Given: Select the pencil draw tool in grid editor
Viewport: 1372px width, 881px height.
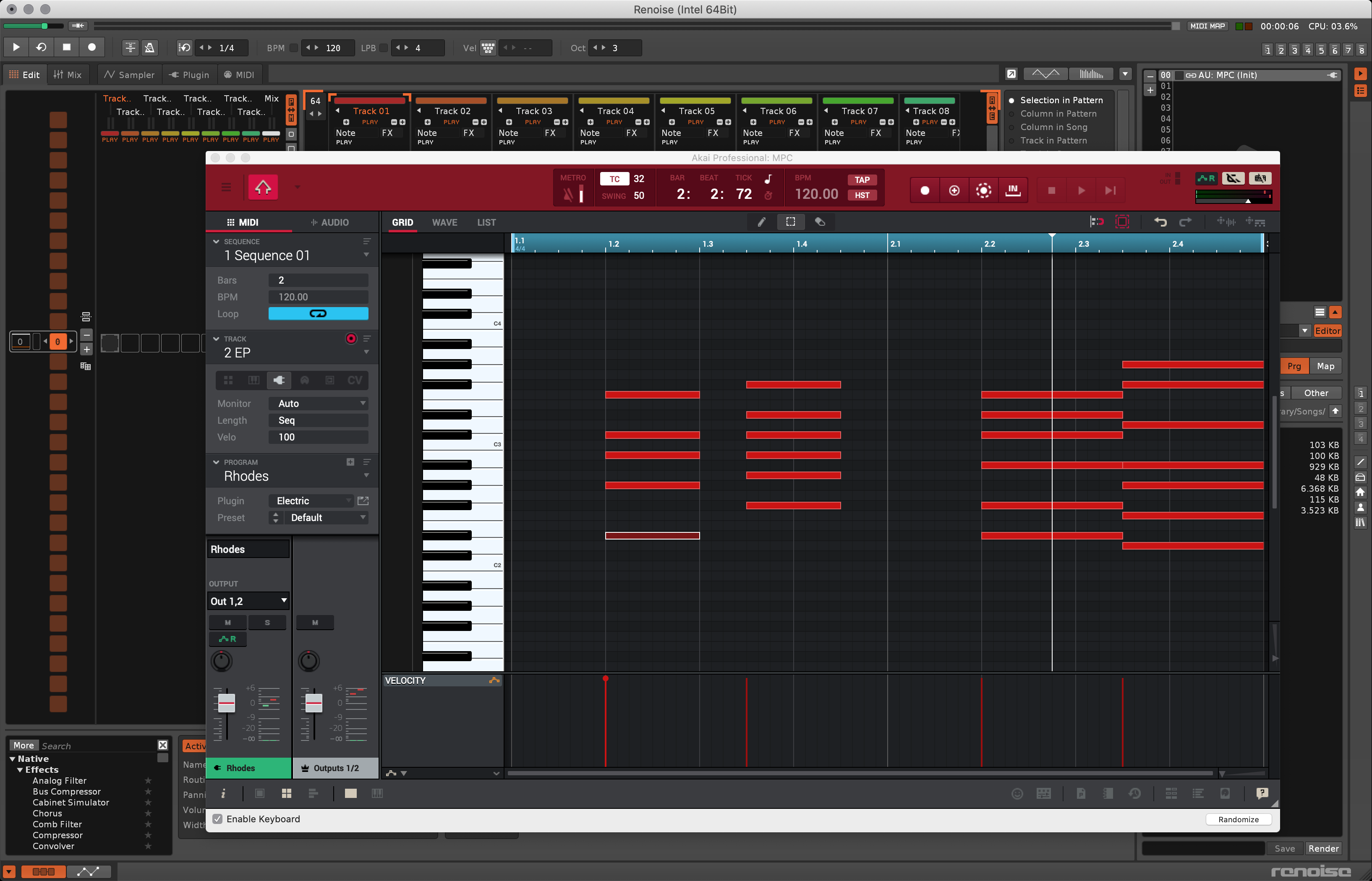Looking at the screenshot, I should [x=761, y=222].
